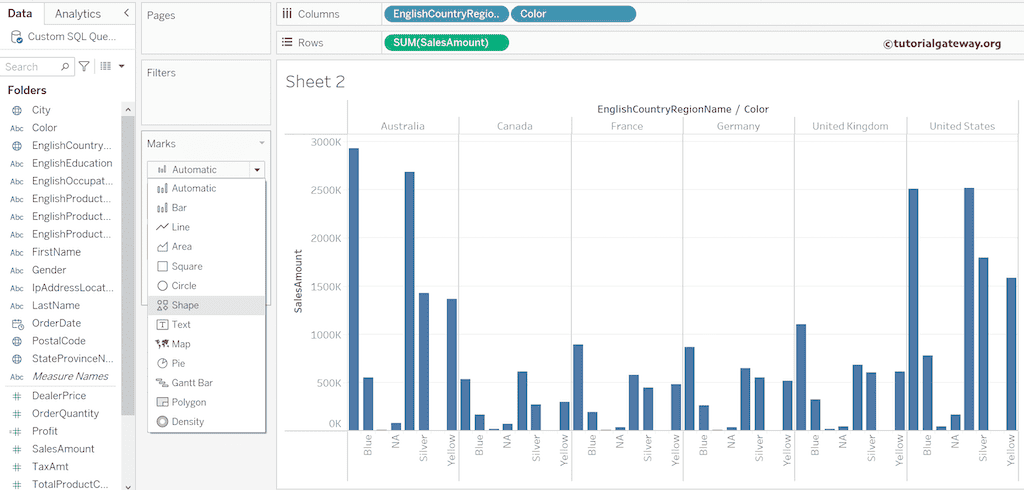Image resolution: width=1024 pixels, height=490 pixels.
Task: Click the calendar icon beside OrderDate
Action: click(16, 323)
